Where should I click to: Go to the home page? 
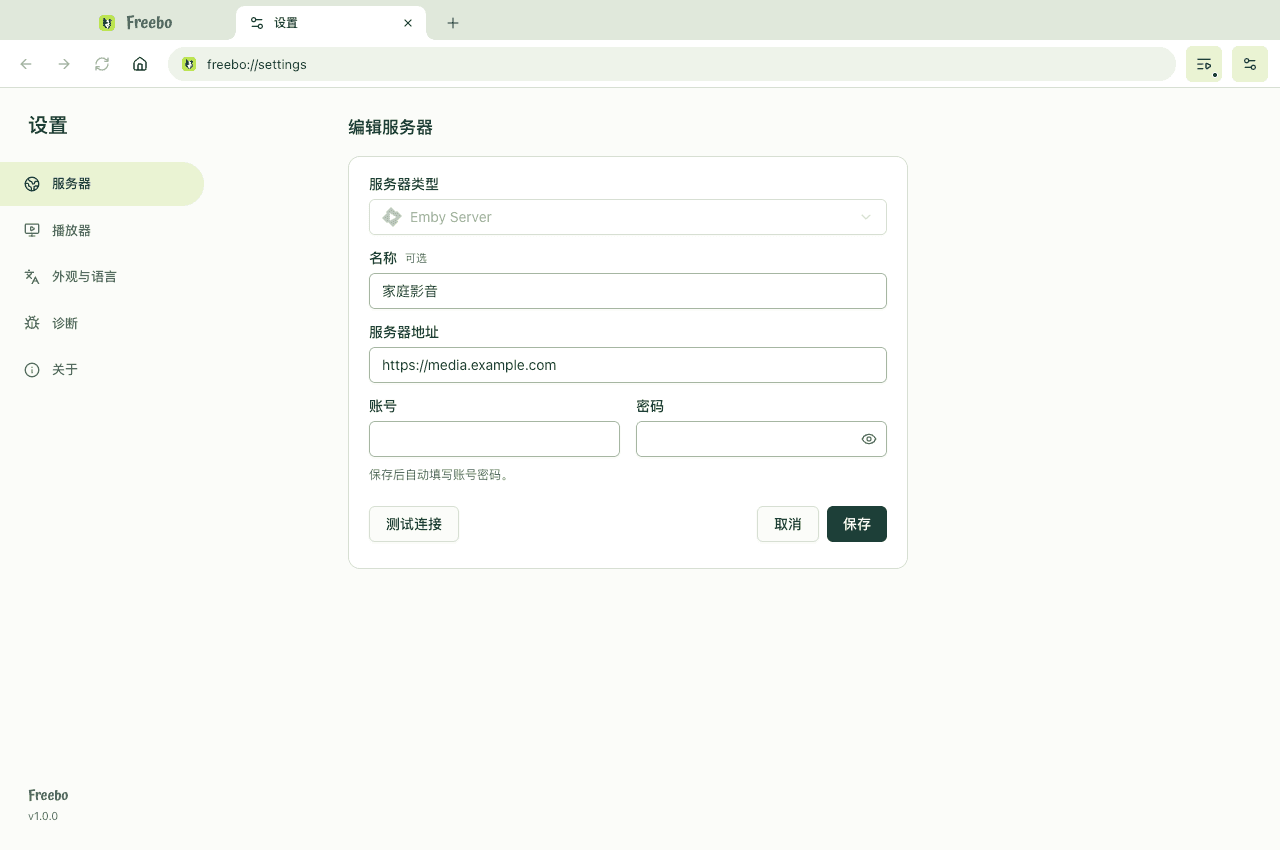140,64
